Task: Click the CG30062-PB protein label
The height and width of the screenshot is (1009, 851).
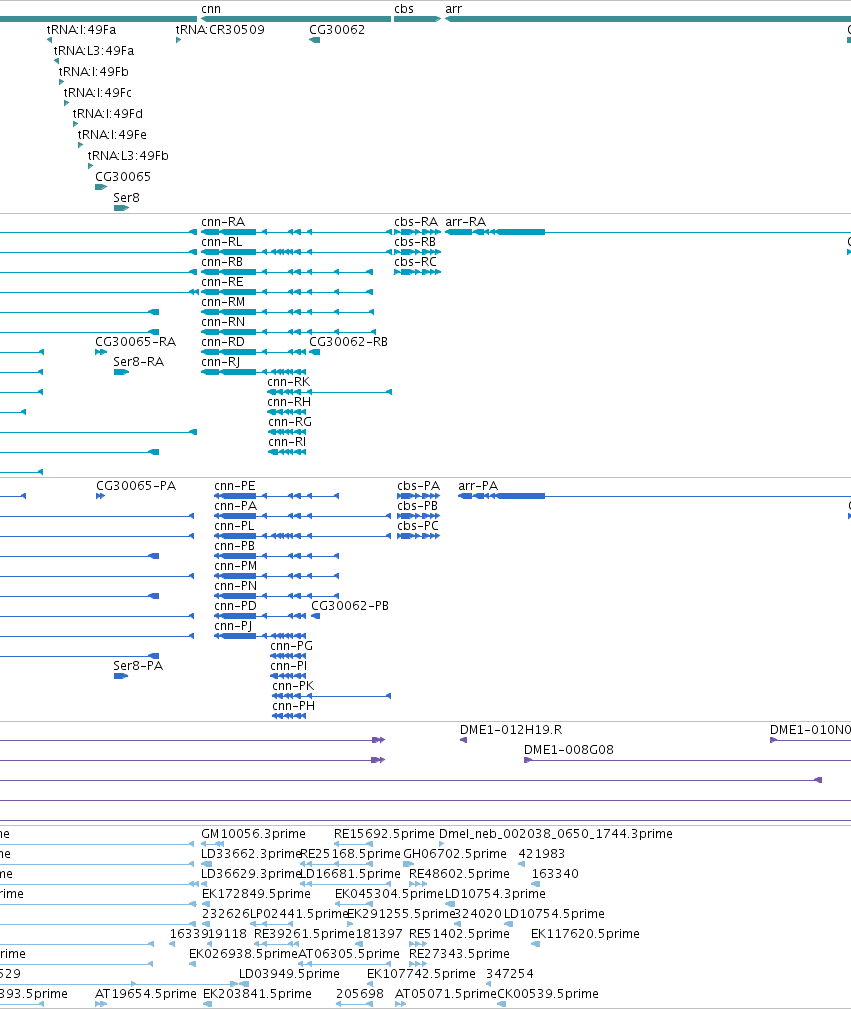Action: click(x=350, y=606)
